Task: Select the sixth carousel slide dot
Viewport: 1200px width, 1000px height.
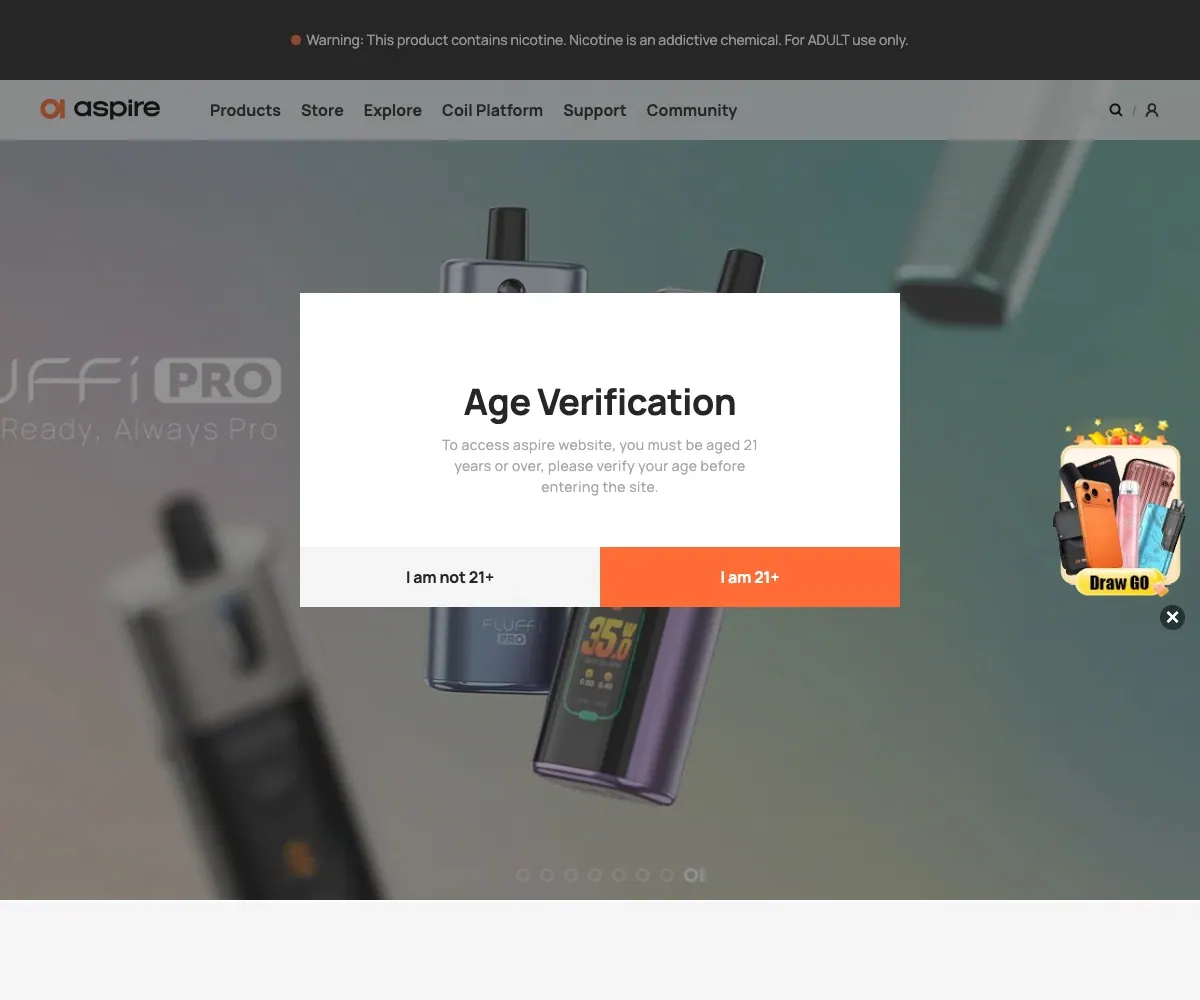Action: click(x=643, y=875)
